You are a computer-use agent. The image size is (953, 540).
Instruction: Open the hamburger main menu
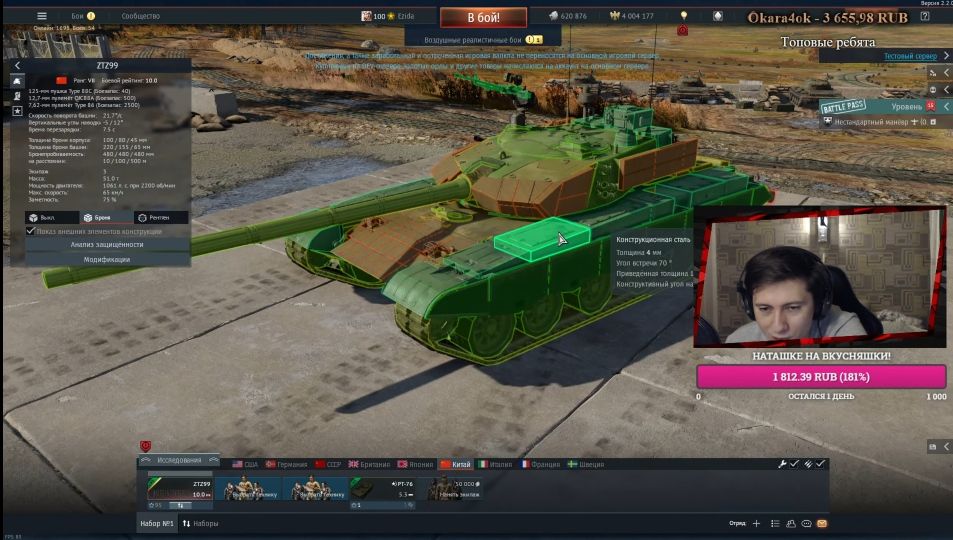click(41, 16)
